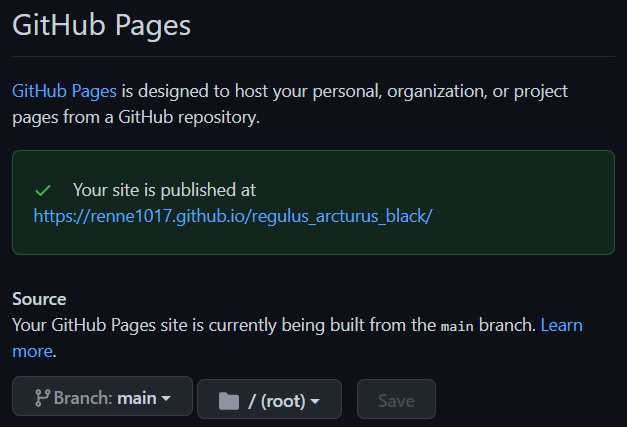Click the green published checkmark icon
Image resolution: width=627 pixels, height=427 pixels.
(x=43, y=190)
